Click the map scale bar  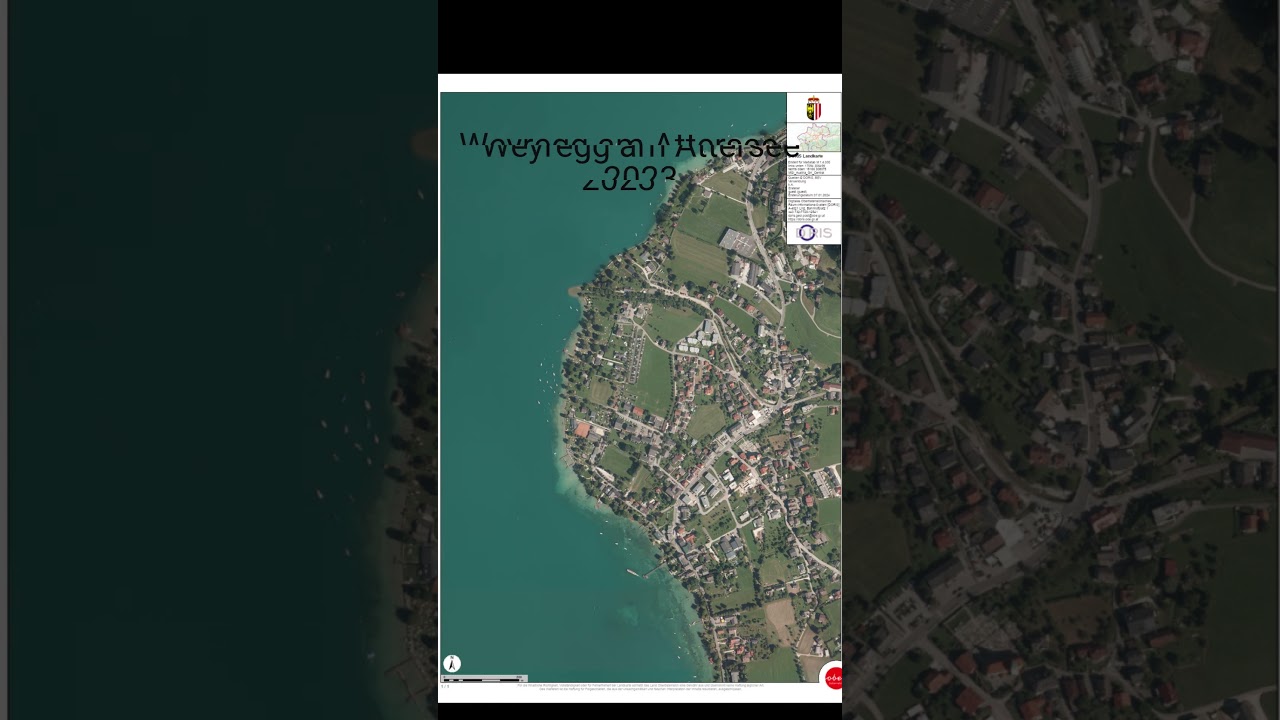point(484,679)
